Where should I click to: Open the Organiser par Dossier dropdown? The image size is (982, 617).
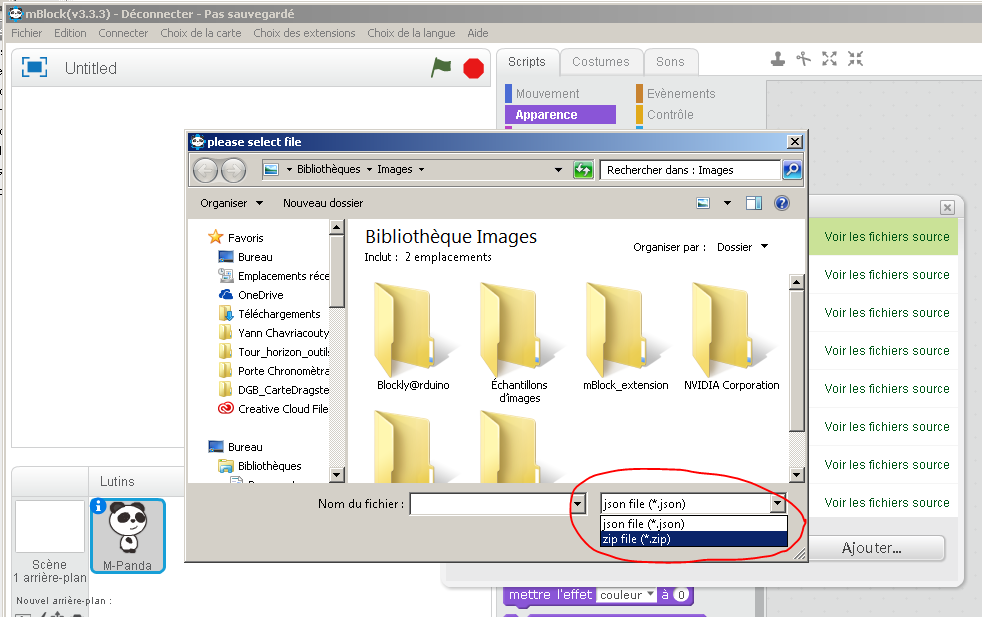[x=747, y=247]
